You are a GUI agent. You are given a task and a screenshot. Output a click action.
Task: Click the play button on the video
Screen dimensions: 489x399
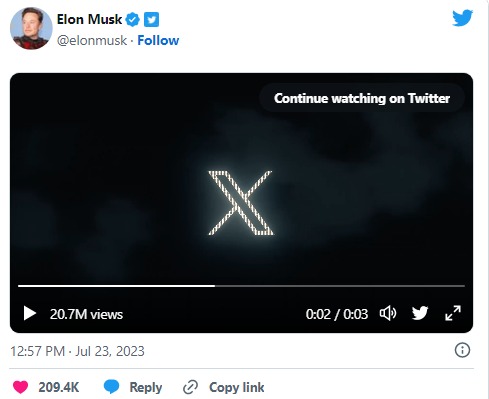[30, 314]
